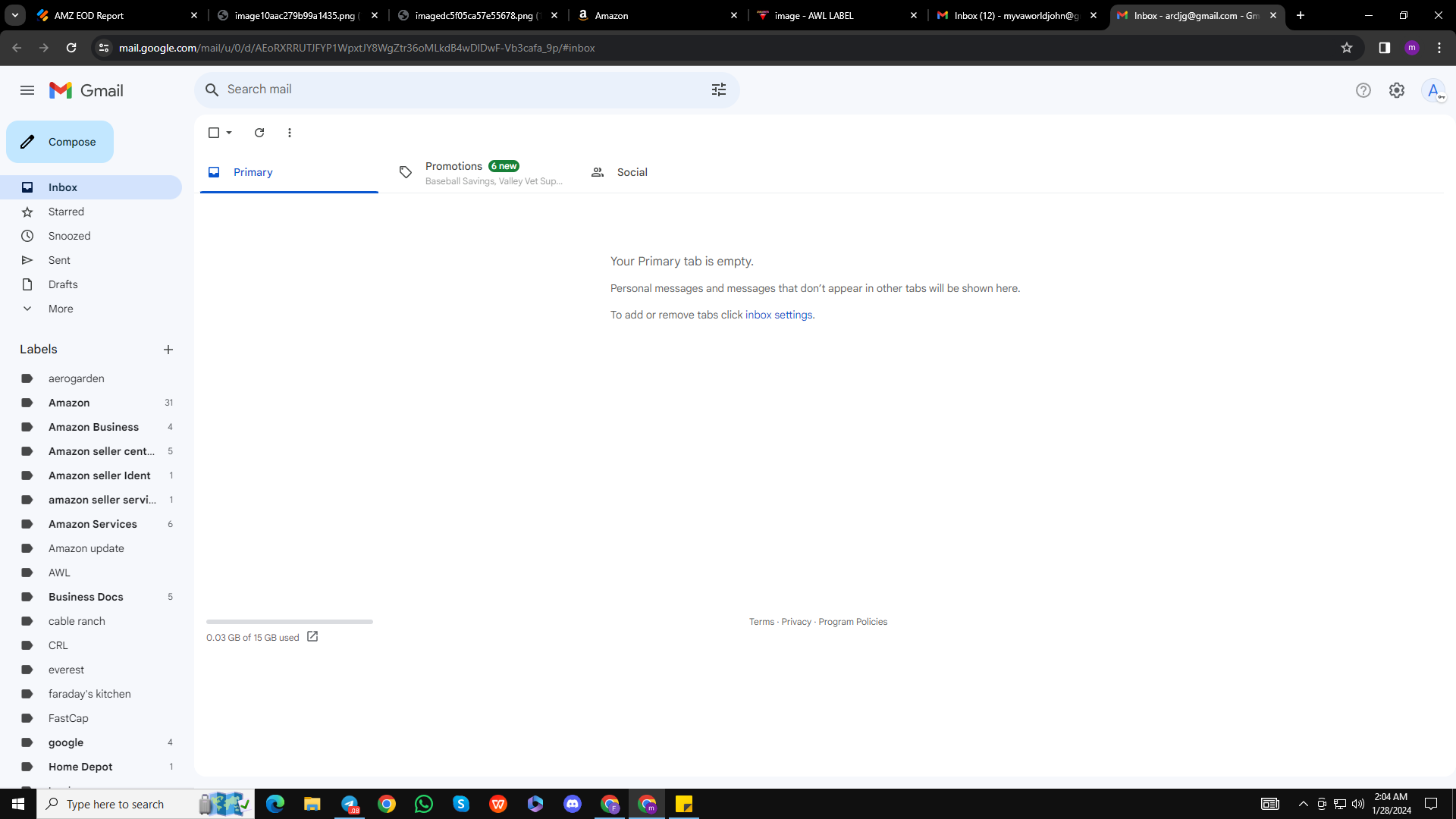
Task: Open the Amazon Services label
Action: pos(91,524)
